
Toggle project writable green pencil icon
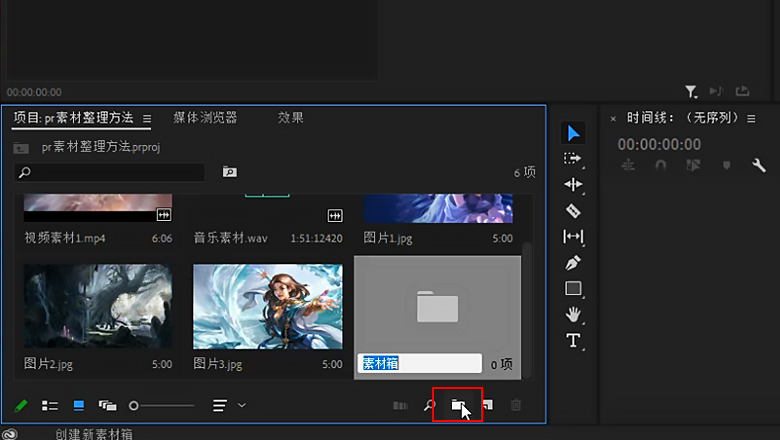21,405
